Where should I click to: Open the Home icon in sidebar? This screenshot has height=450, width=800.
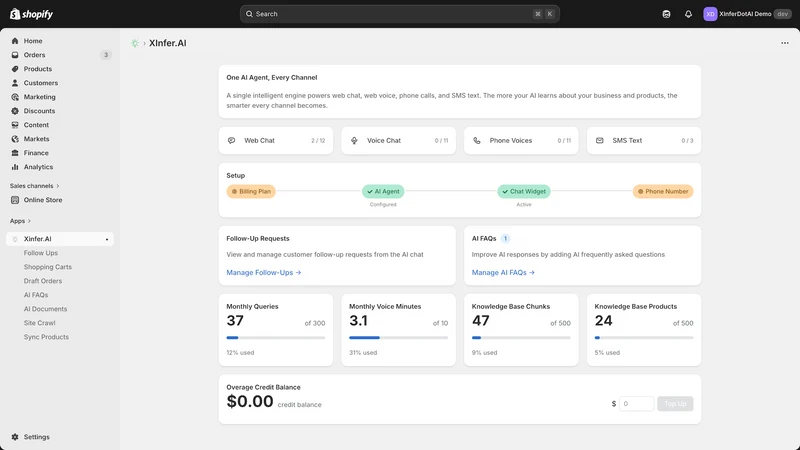pos(15,41)
